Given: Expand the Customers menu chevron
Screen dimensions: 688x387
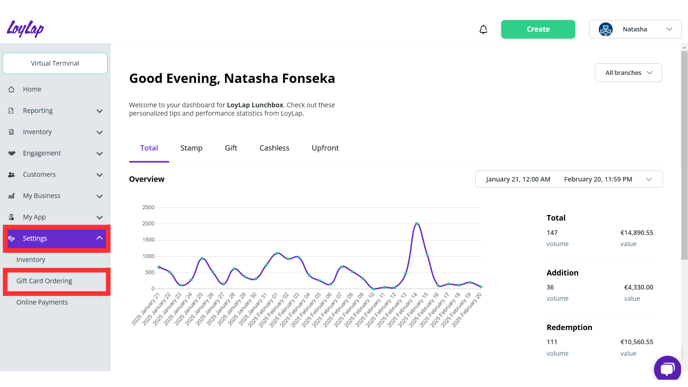Looking at the screenshot, I should 100,175.
